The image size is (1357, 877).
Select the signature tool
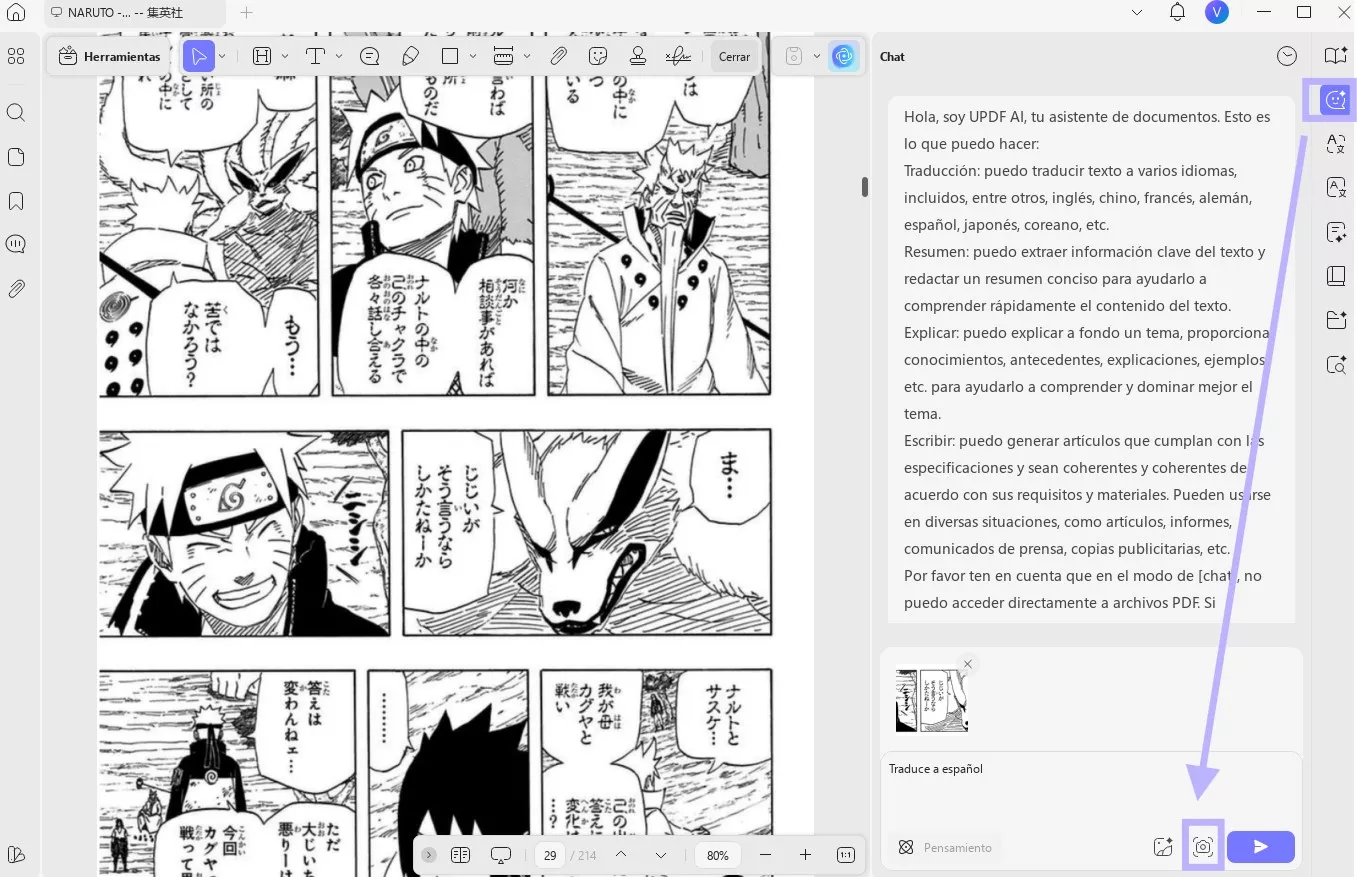coord(678,56)
